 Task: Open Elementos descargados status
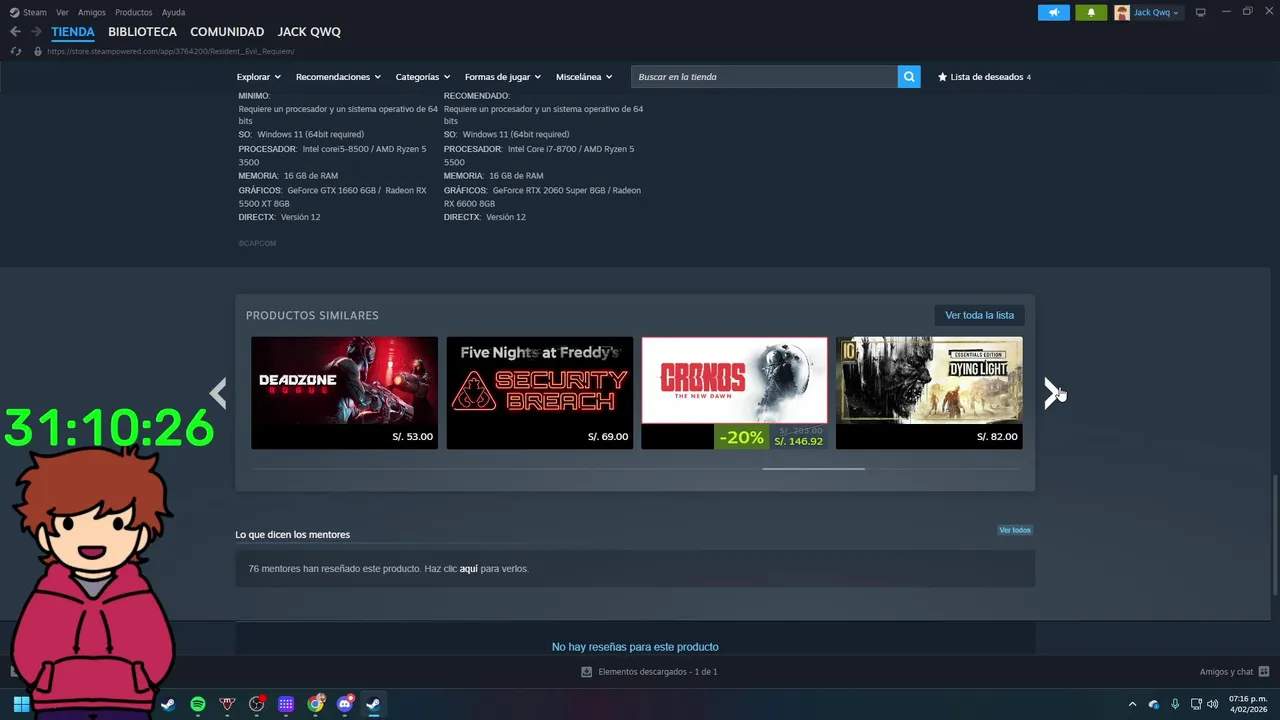click(649, 672)
